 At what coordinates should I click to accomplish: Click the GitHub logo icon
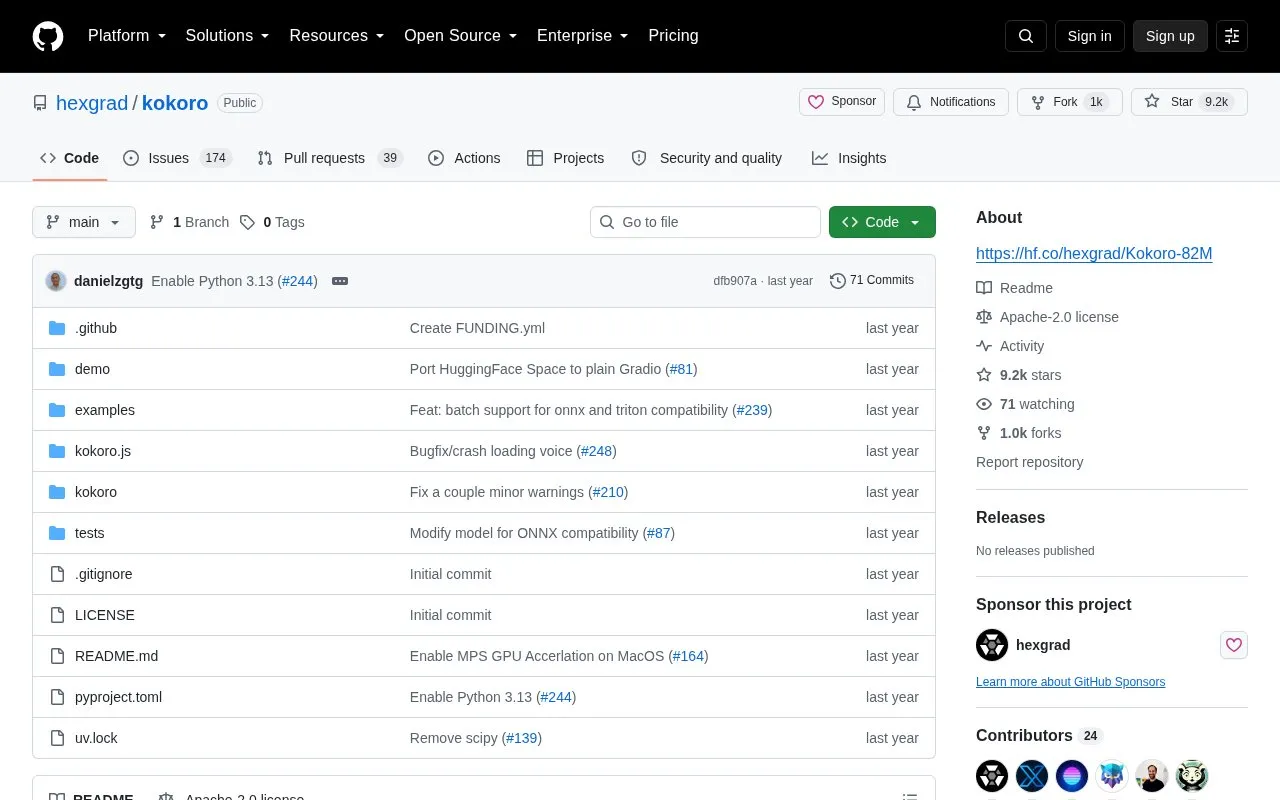click(x=48, y=36)
